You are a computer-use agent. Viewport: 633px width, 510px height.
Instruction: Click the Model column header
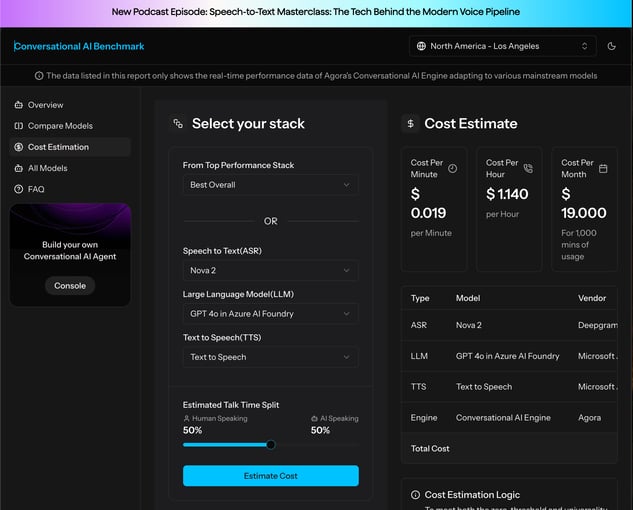[x=468, y=298]
